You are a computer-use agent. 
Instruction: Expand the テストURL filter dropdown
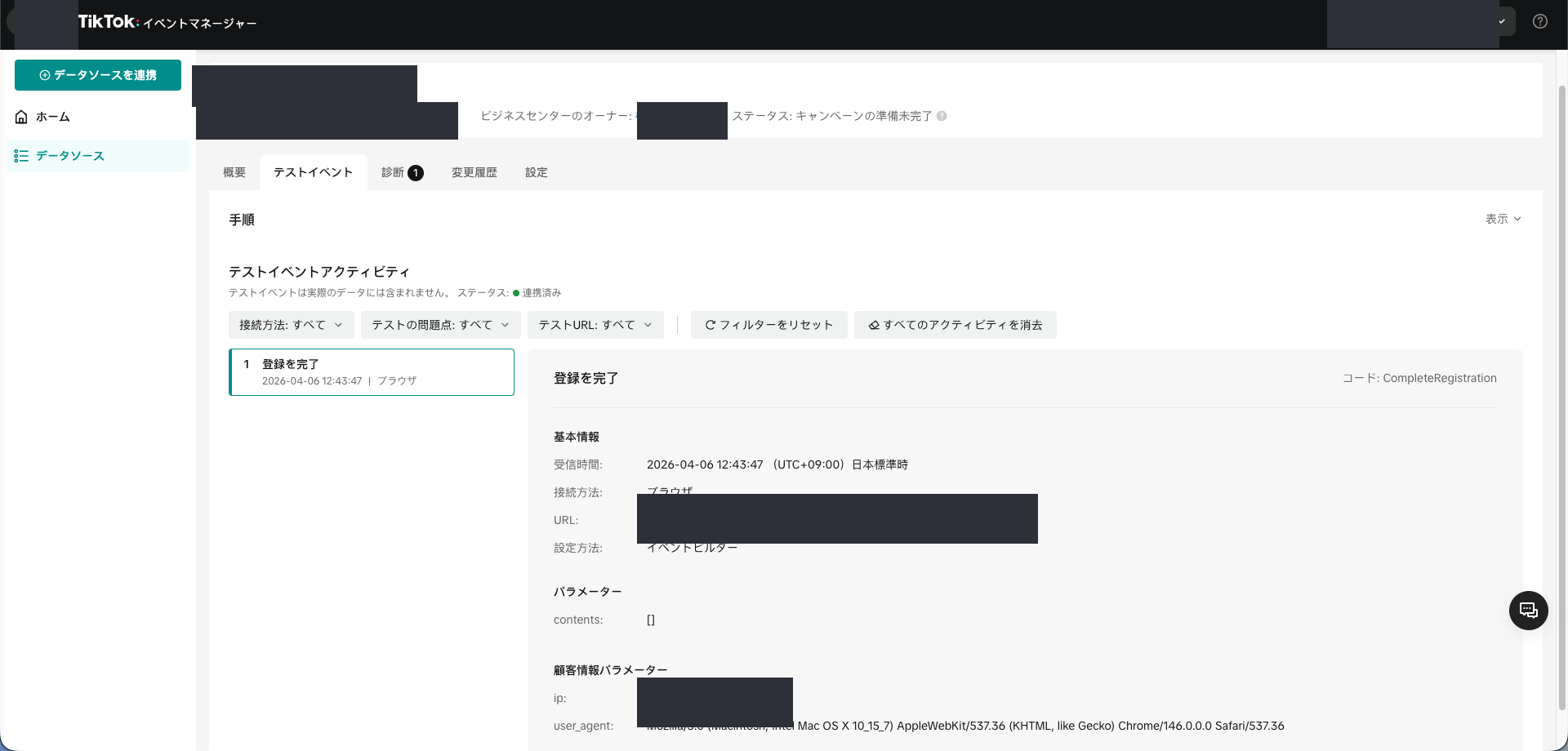tap(595, 324)
